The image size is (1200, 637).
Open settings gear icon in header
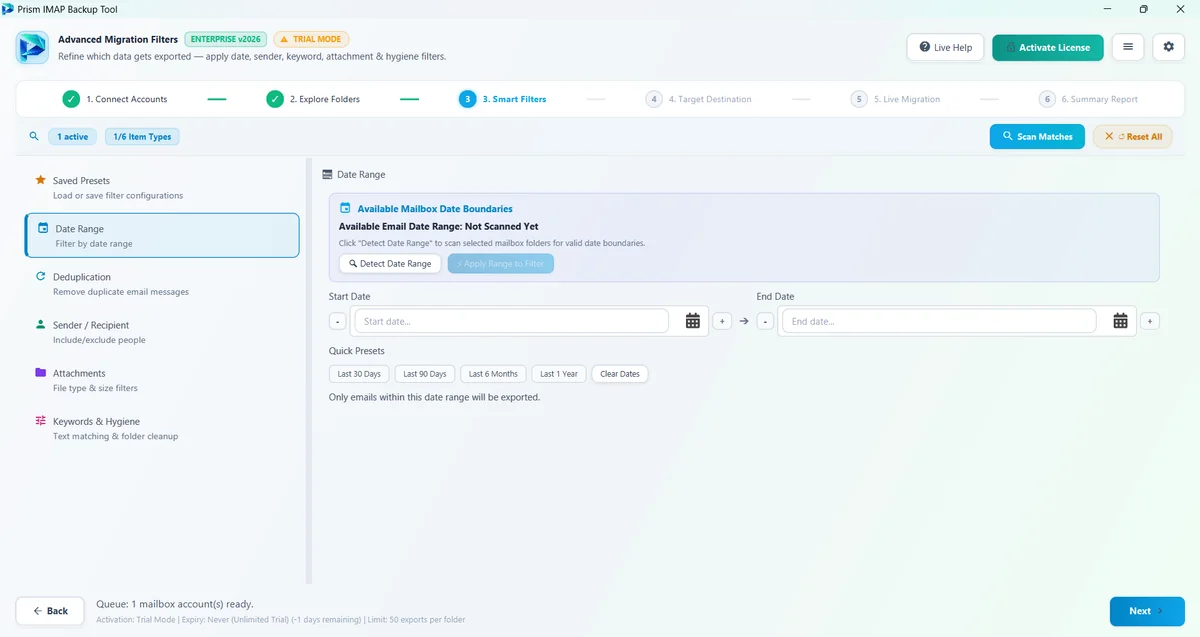[x=1169, y=47]
